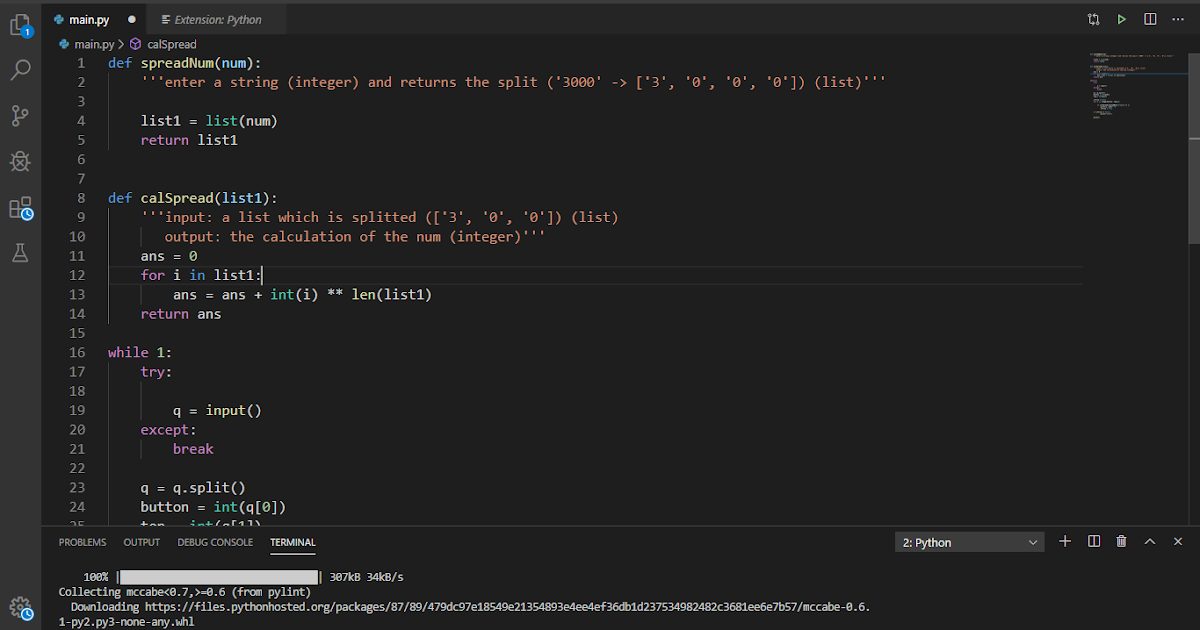
Task: Open the more actions ellipsis menu
Action: coord(1177,18)
